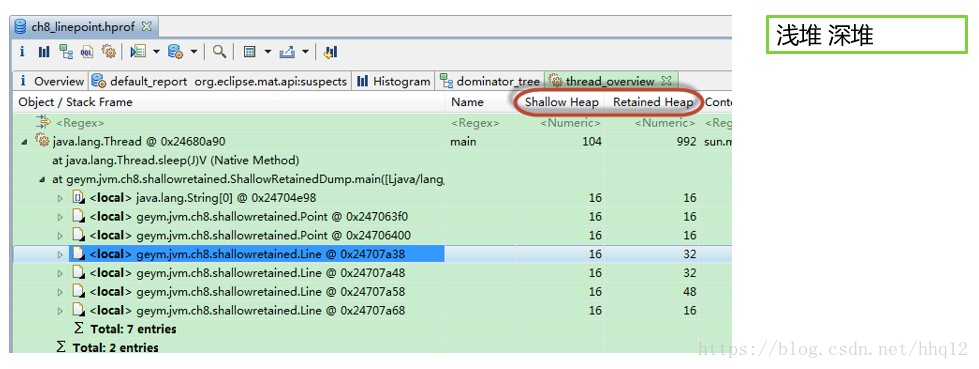Viewport: 979px width, 369px height.
Task: Click the Numeric filter under Retained Heap
Action: 665,123
